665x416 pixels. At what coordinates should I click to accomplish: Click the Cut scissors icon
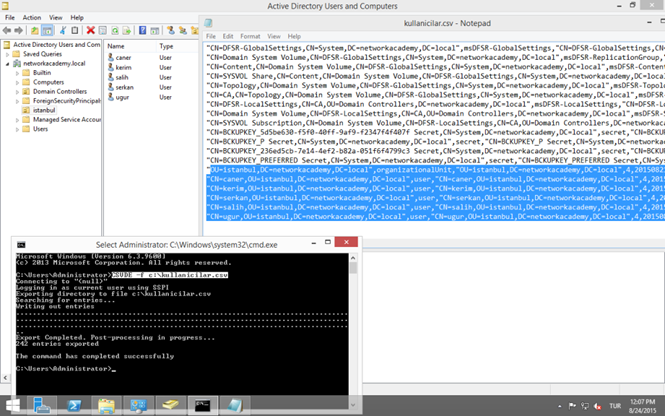(x=63, y=31)
